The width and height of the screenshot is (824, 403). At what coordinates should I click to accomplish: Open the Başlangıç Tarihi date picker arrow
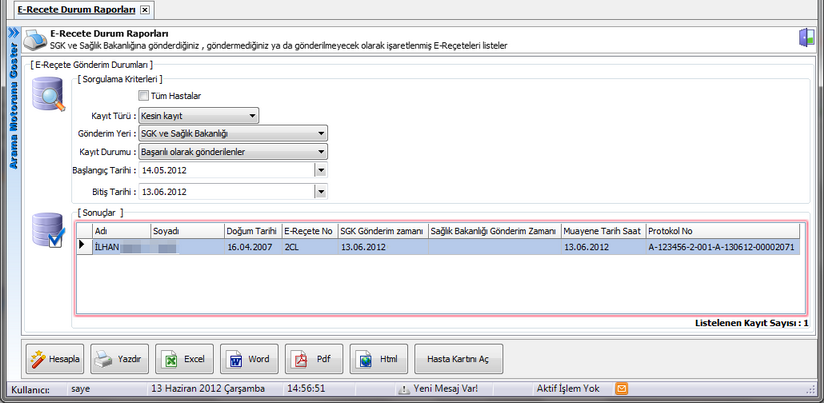coord(320,170)
